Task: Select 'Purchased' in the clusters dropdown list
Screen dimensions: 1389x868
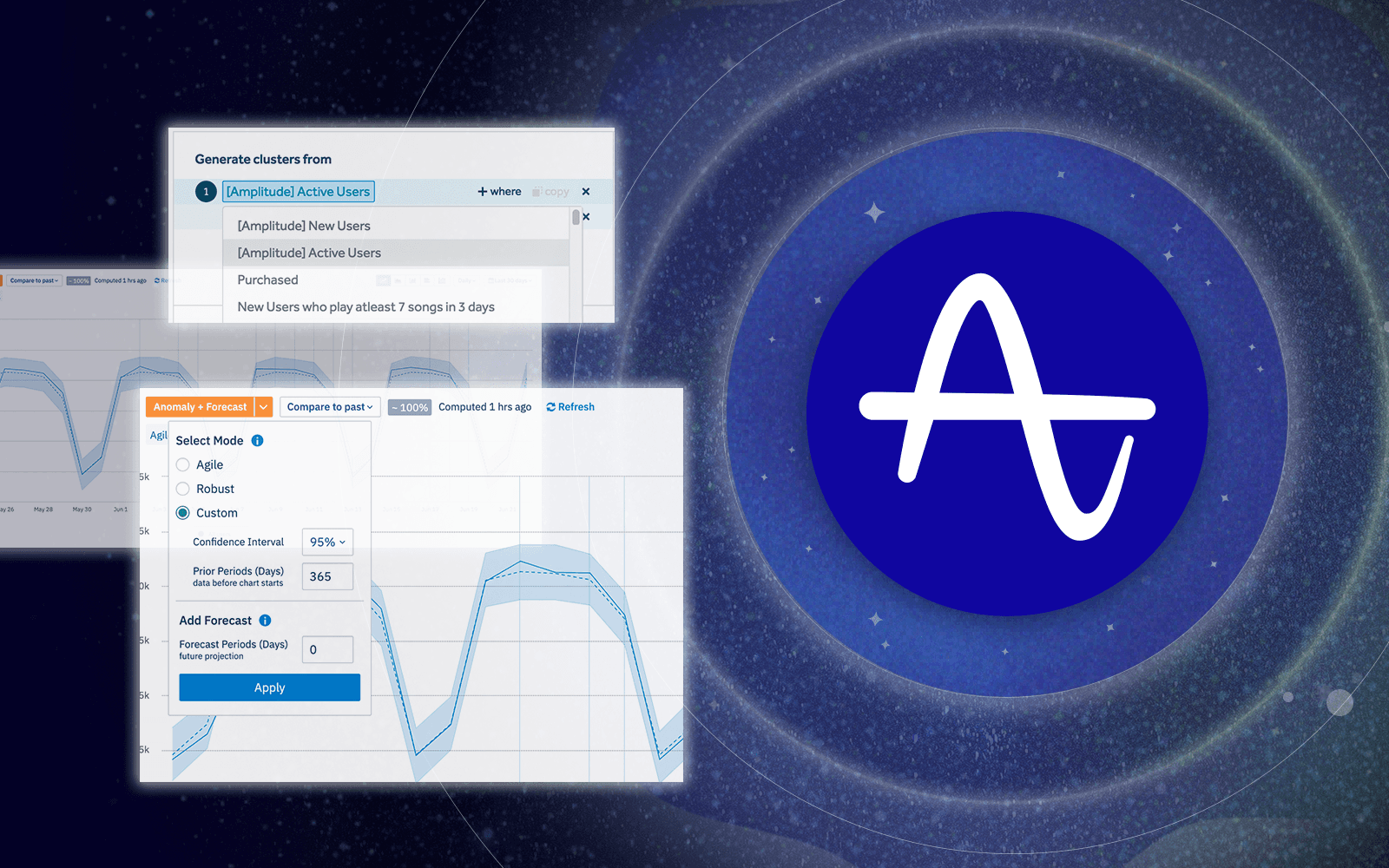Action: [267, 279]
